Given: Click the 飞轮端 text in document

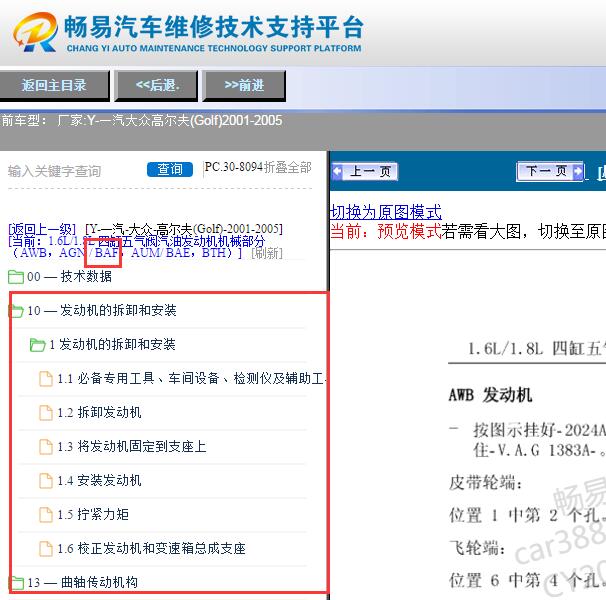Looking at the screenshot, I should 477,548.
